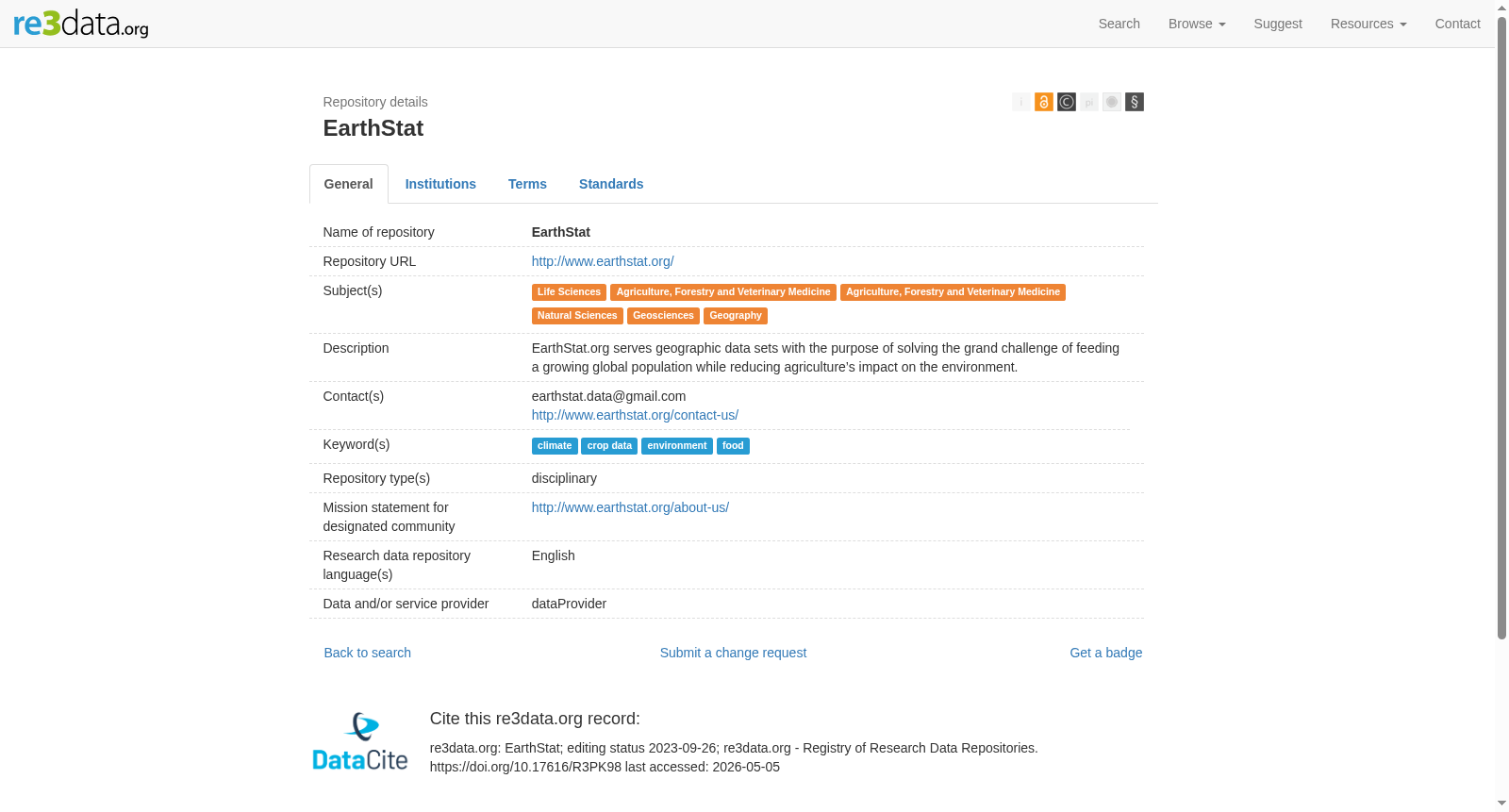
Task: Open the earthstat.org about-us mission link
Action: click(x=630, y=507)
